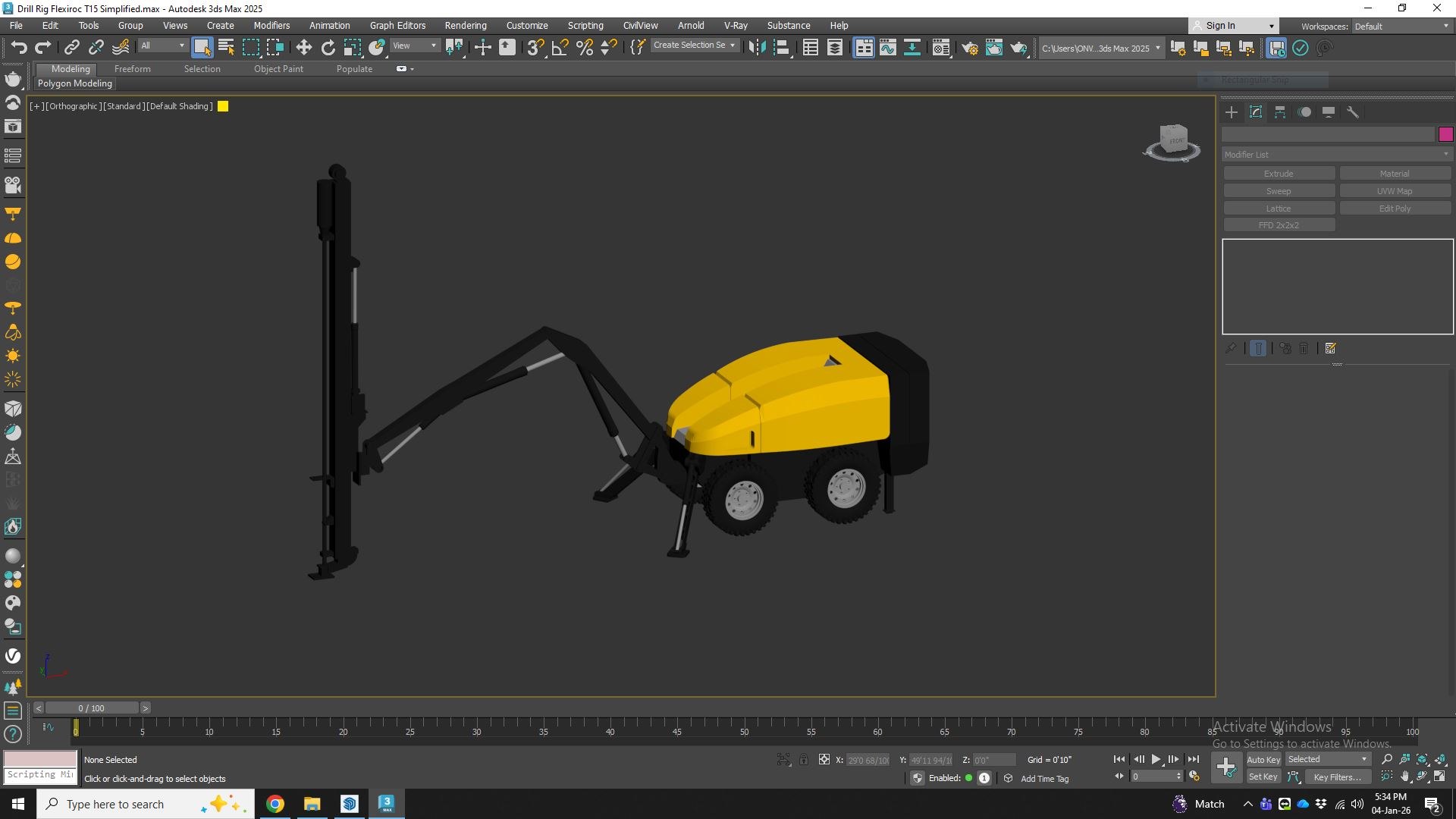Switch to Freeform ribbon tab

(x=133, y=69)
